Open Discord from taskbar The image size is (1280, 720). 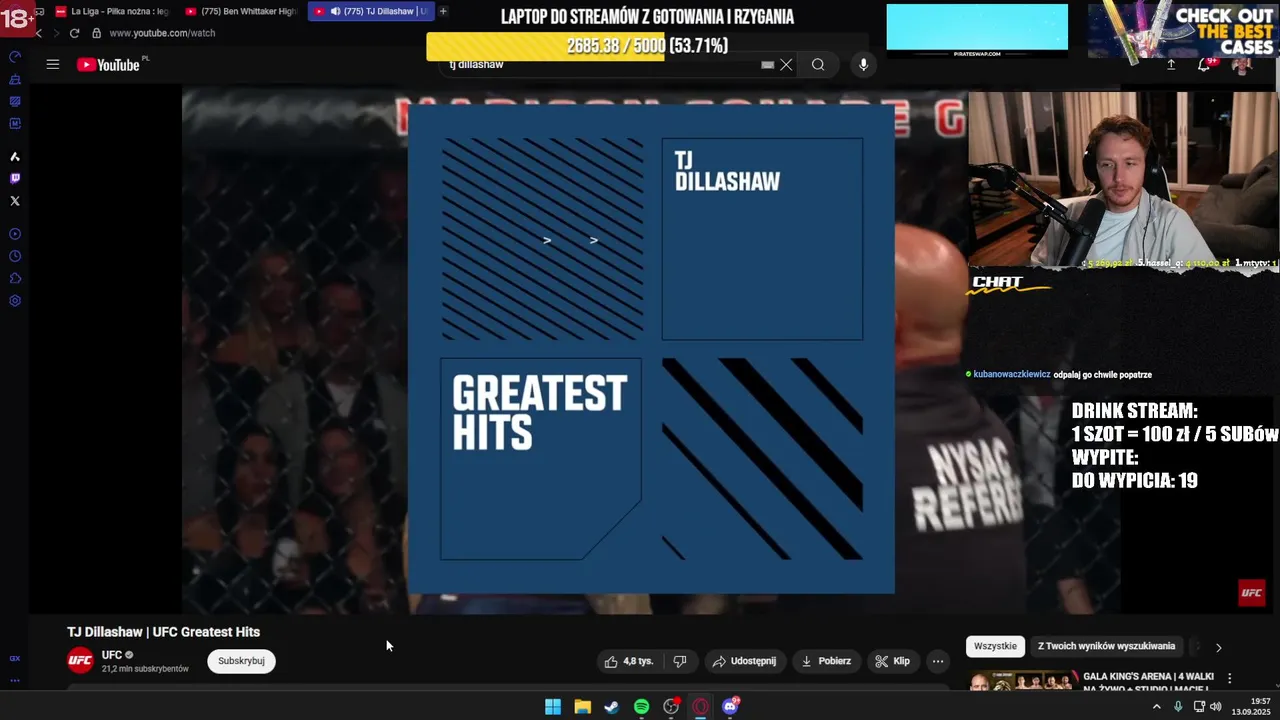730,707
